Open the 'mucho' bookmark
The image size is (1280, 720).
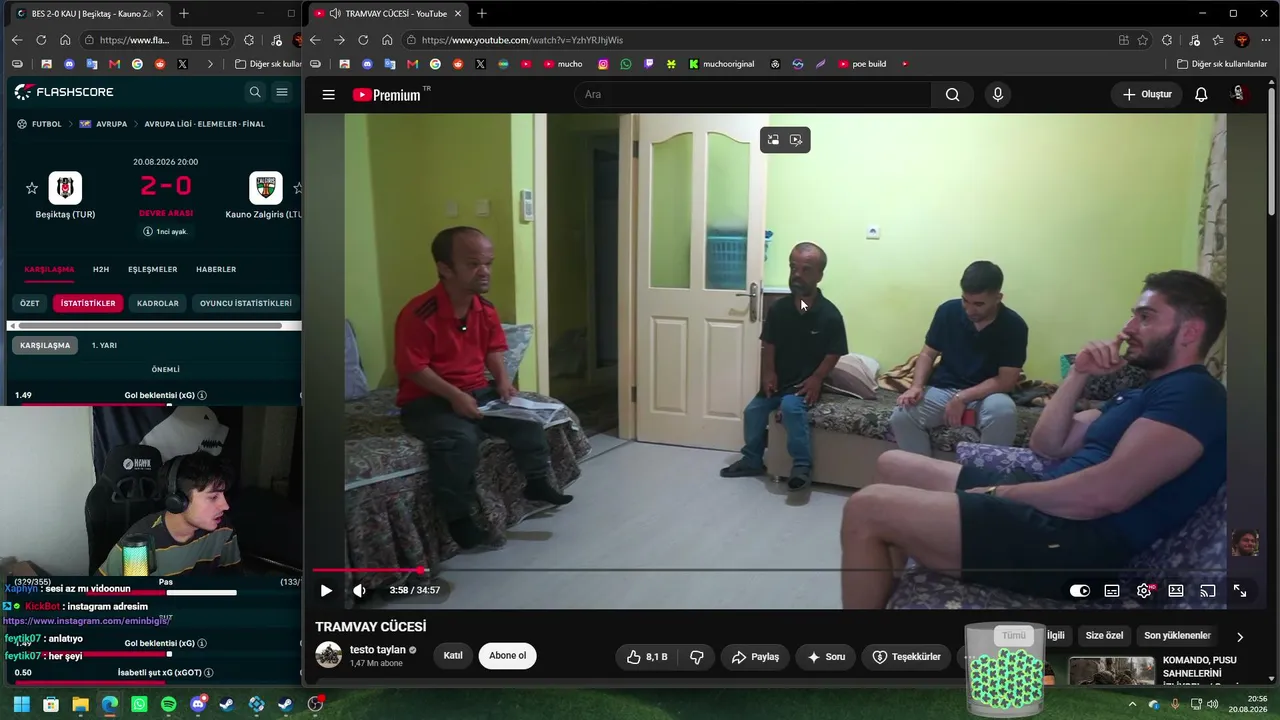tap(563, 64)
